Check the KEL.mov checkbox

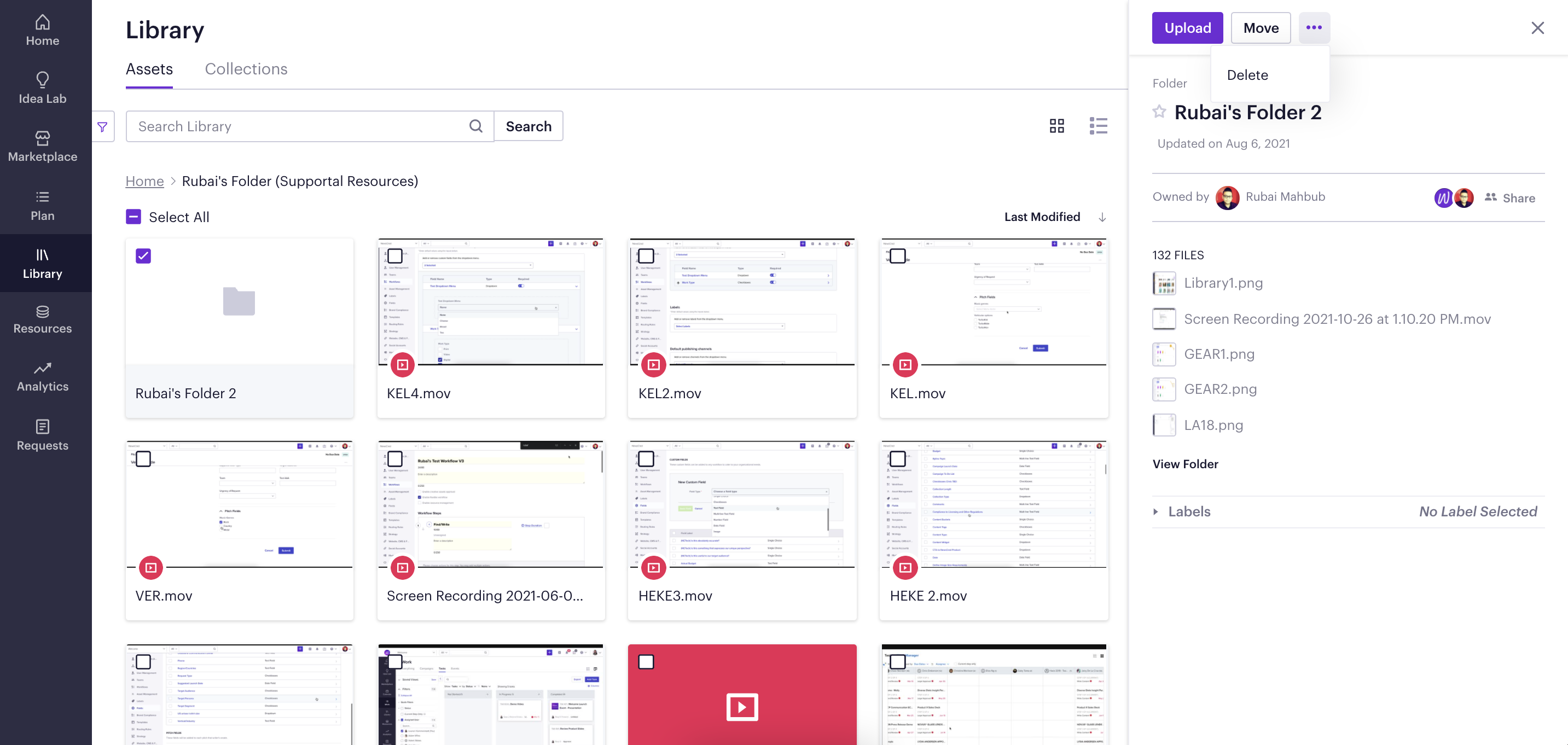[898, 255]
